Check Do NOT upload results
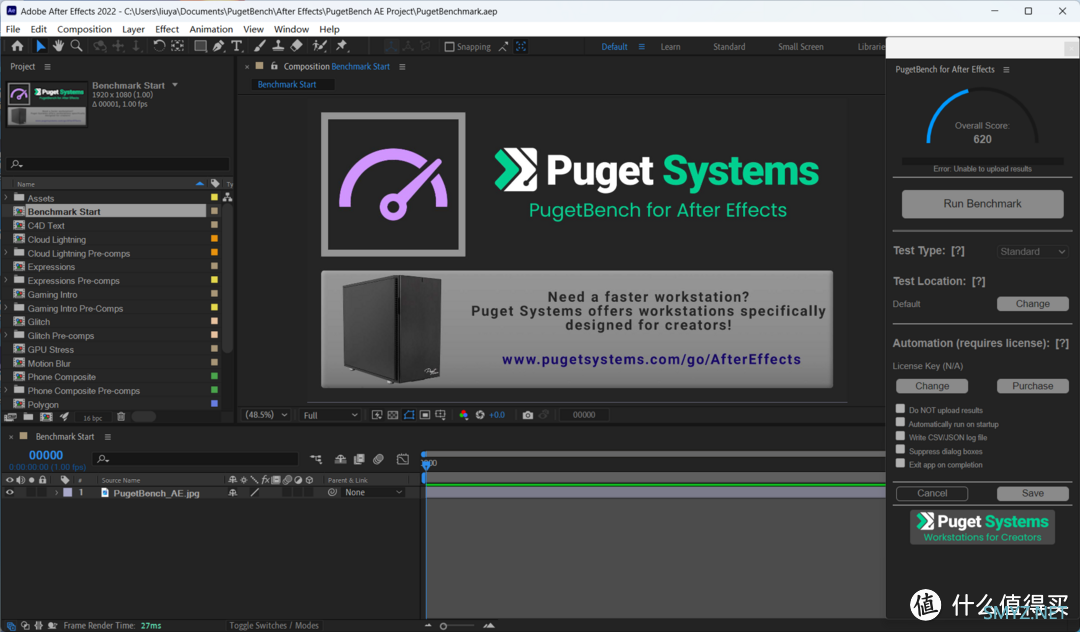Screen dimensions: 1080x632 click(x=900, y=409)
